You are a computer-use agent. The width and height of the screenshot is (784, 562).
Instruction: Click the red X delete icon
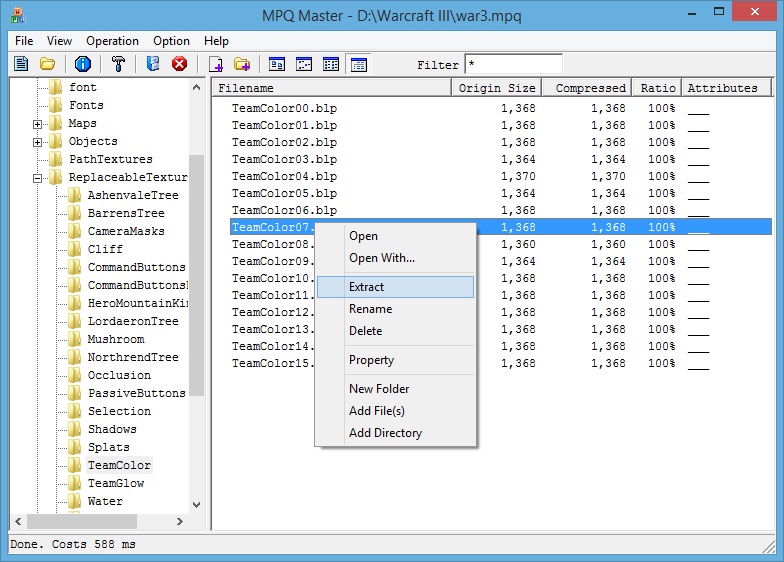tap(180, 64)
